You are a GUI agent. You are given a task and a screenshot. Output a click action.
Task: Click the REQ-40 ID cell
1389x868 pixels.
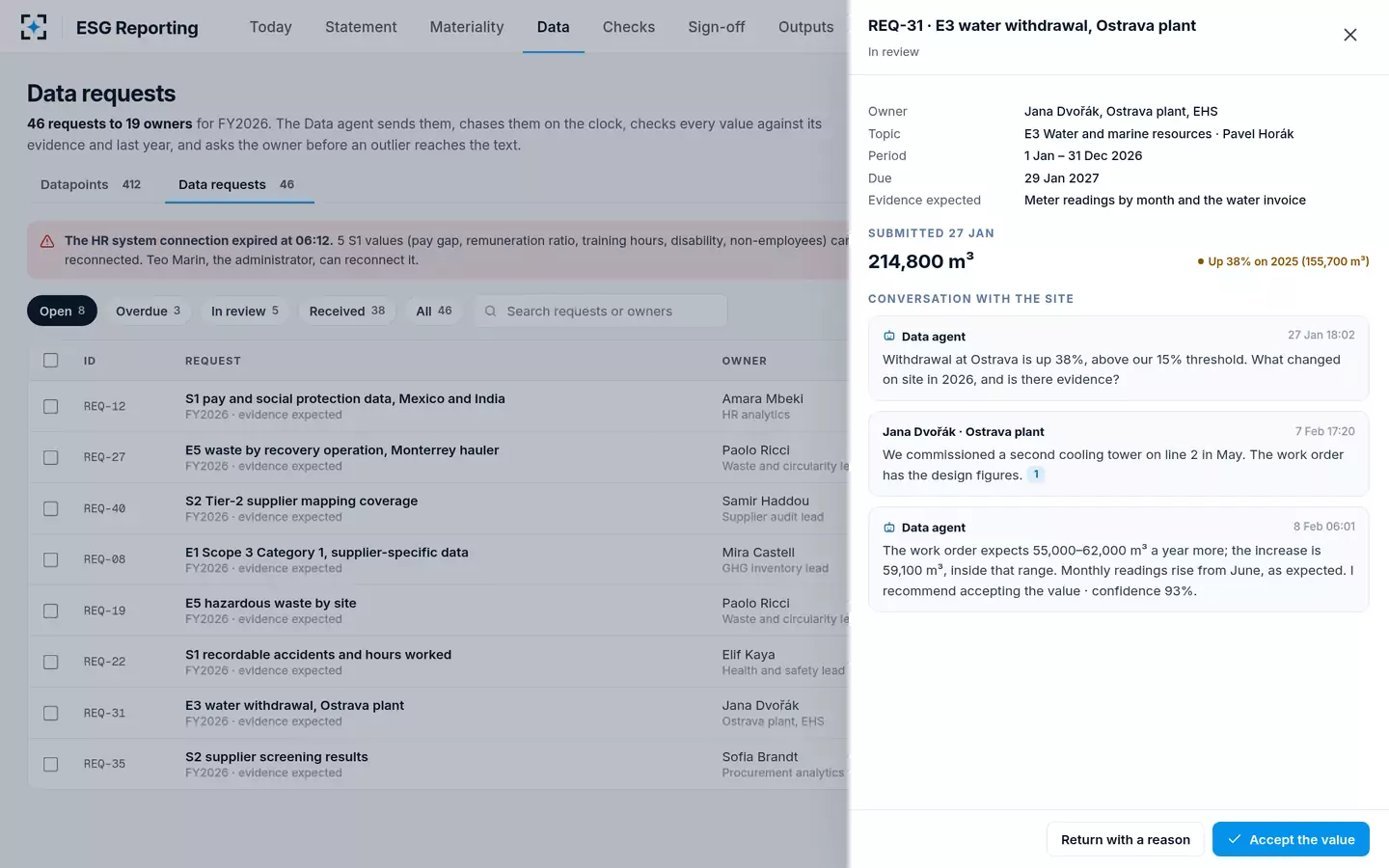[104, 509]
